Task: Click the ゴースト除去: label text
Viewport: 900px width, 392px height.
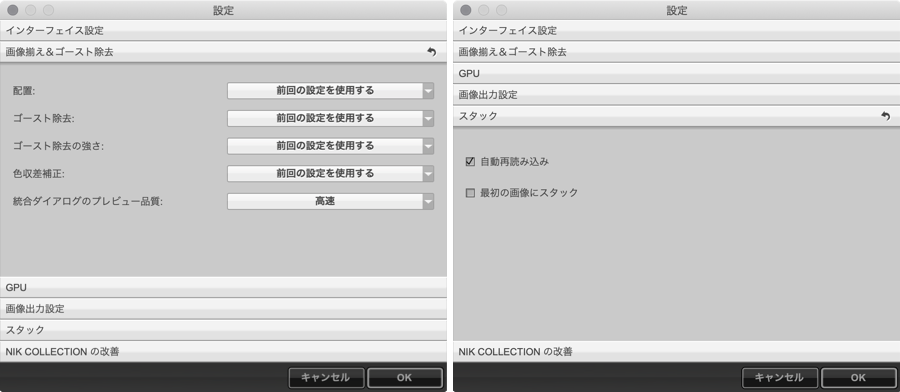Action: [x=44, y=118]
